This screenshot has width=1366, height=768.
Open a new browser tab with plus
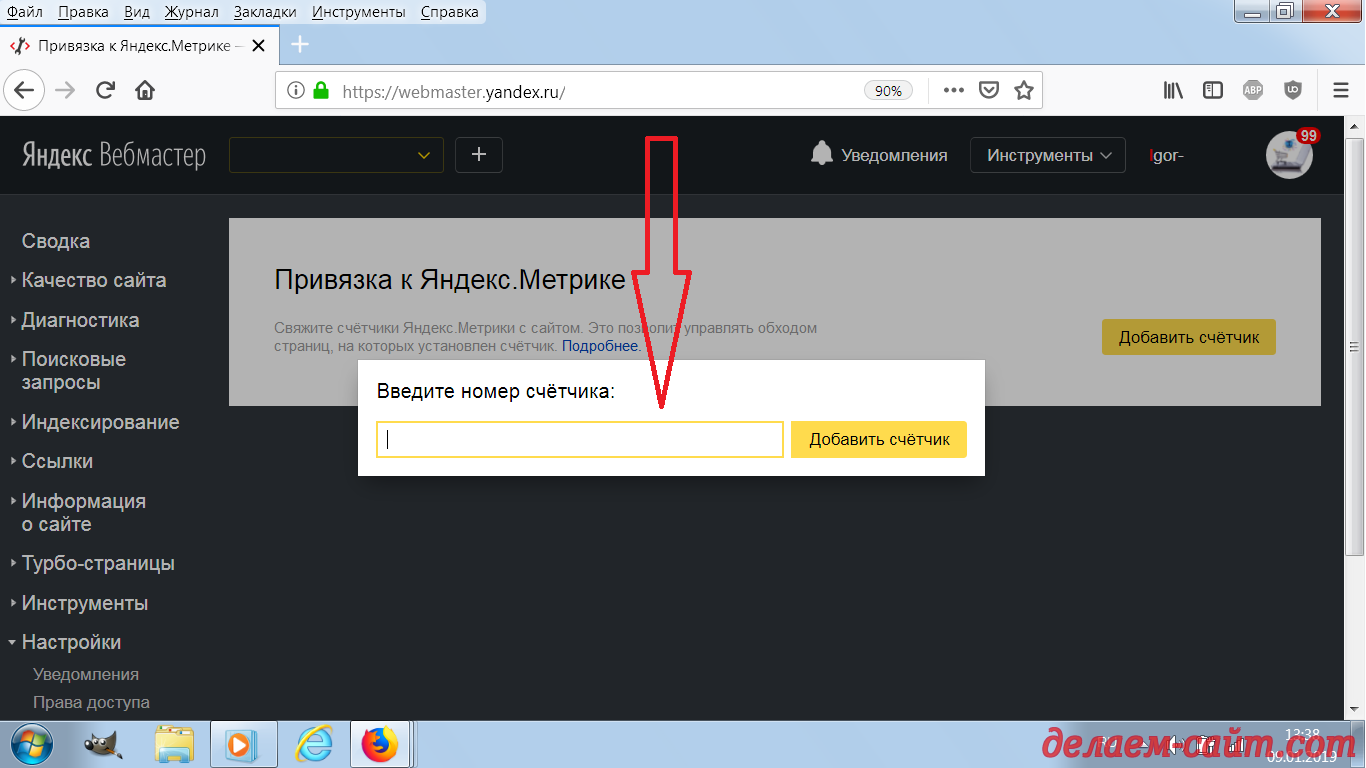[x=299, y=45]
